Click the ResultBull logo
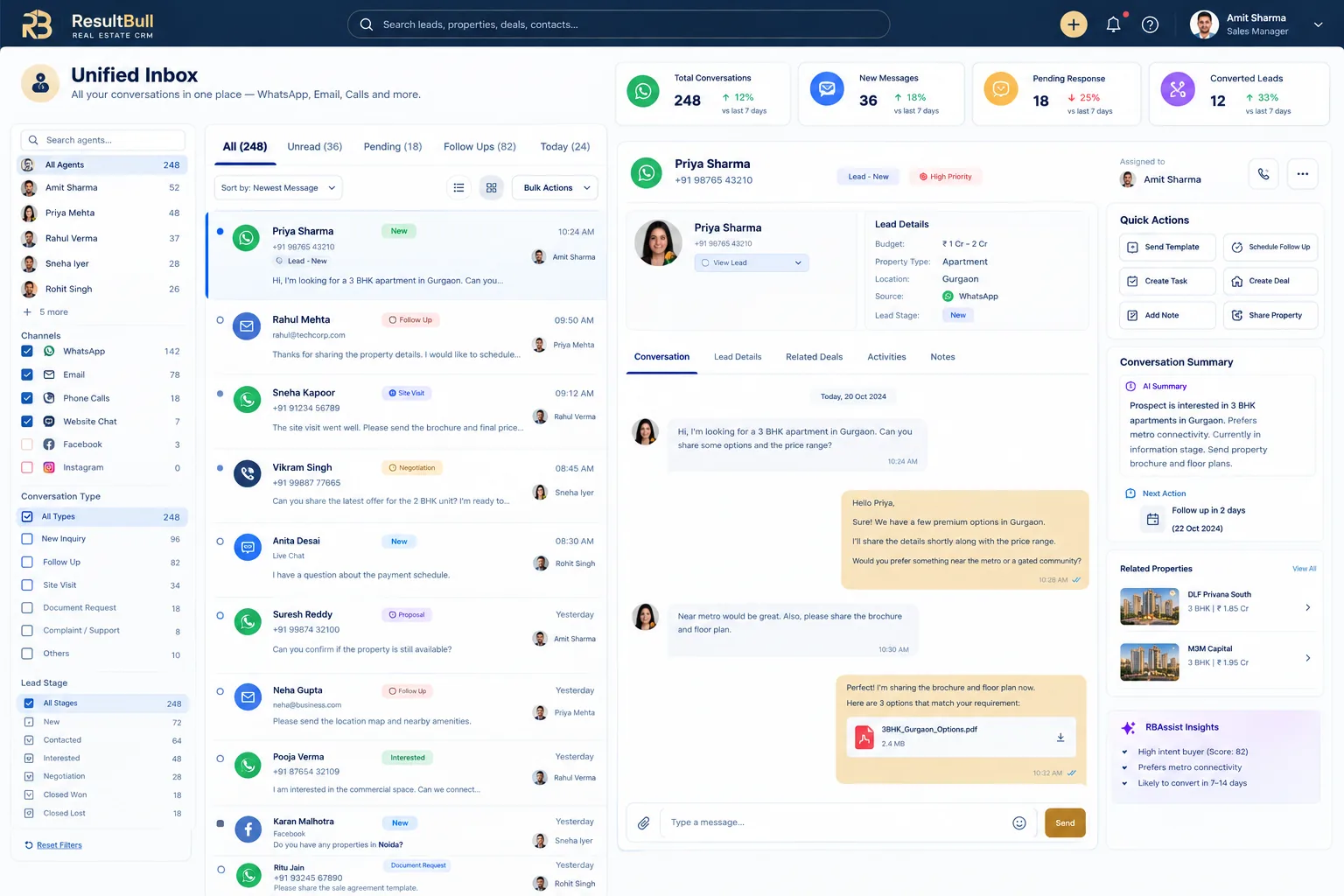Image resolution: width=1344 pixels, height=896 pixels. (x=87, y=24)
